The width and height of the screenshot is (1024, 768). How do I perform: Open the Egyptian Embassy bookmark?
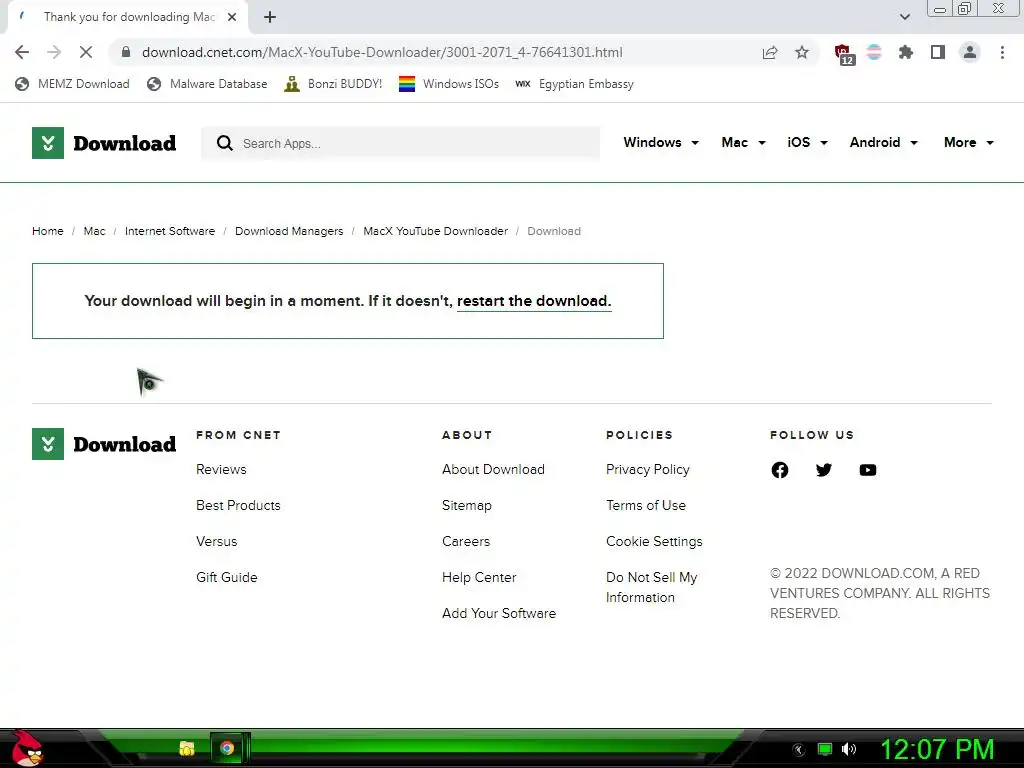point(575,84)
